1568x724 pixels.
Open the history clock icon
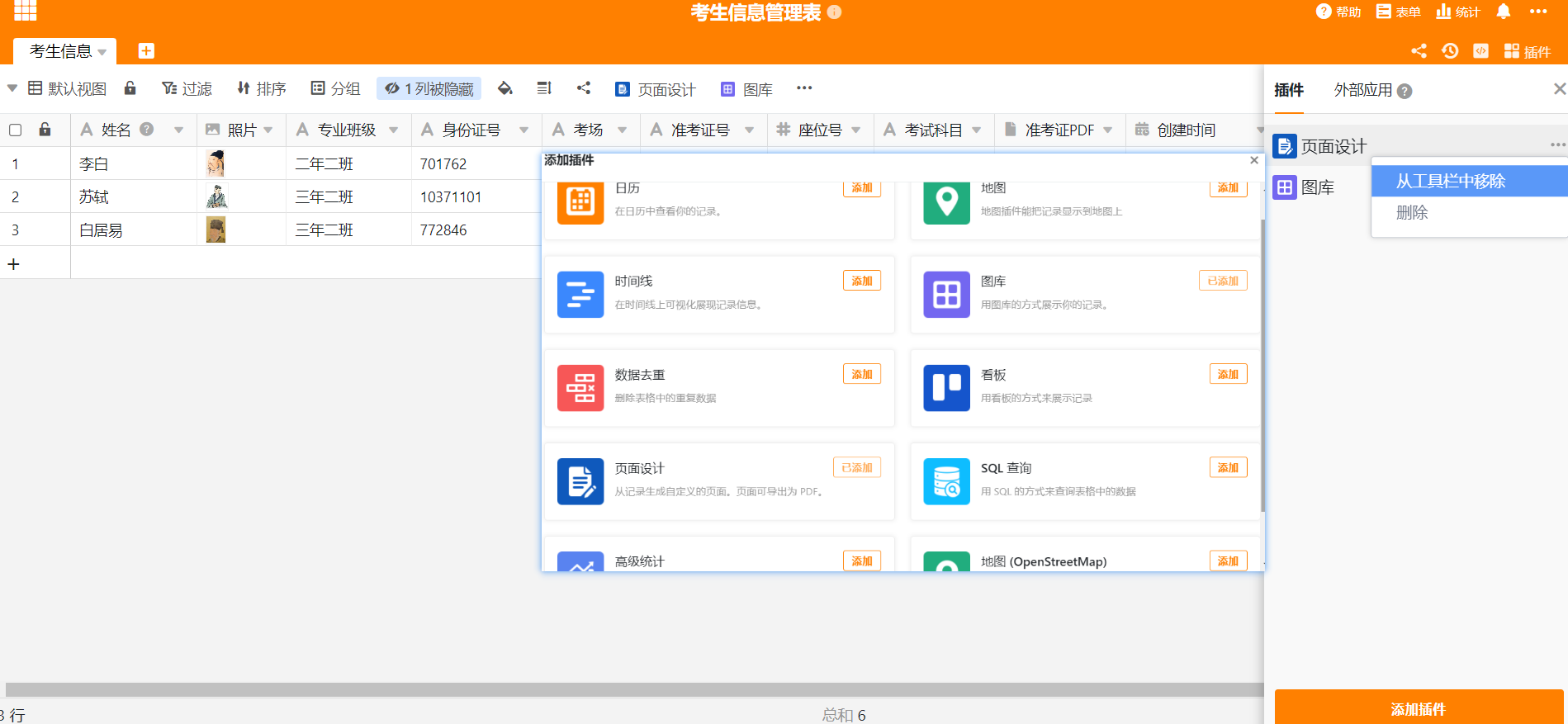click(x=1450, y=51)
